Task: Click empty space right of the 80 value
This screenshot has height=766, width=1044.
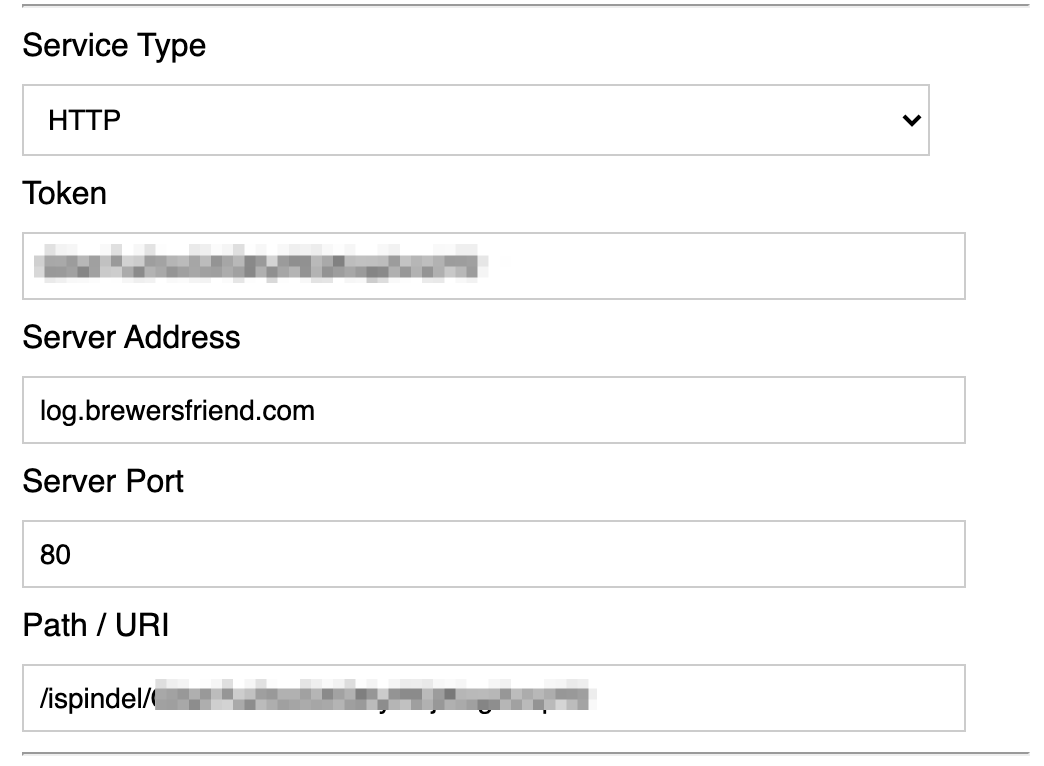Action: click(x=500, y=554)
